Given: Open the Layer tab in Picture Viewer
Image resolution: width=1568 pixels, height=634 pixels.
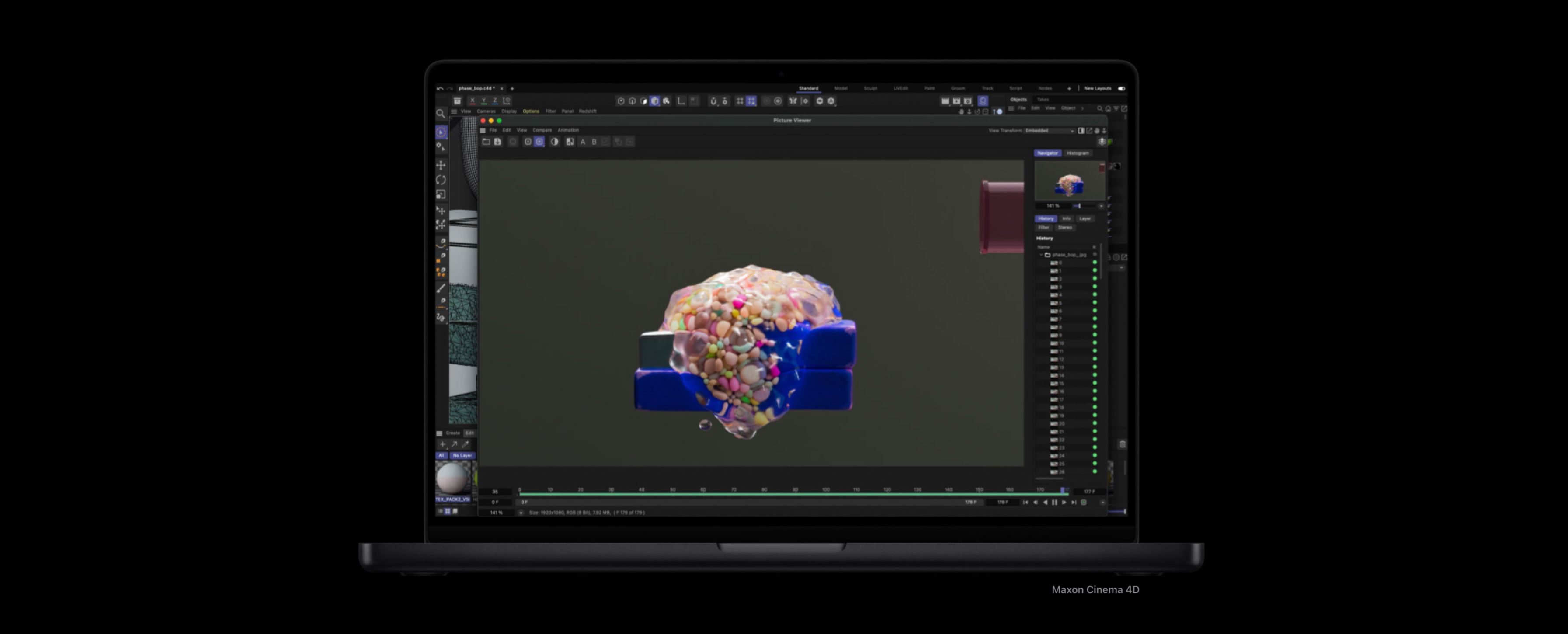Looking at the screenshot, I should tap(1085, 219).
